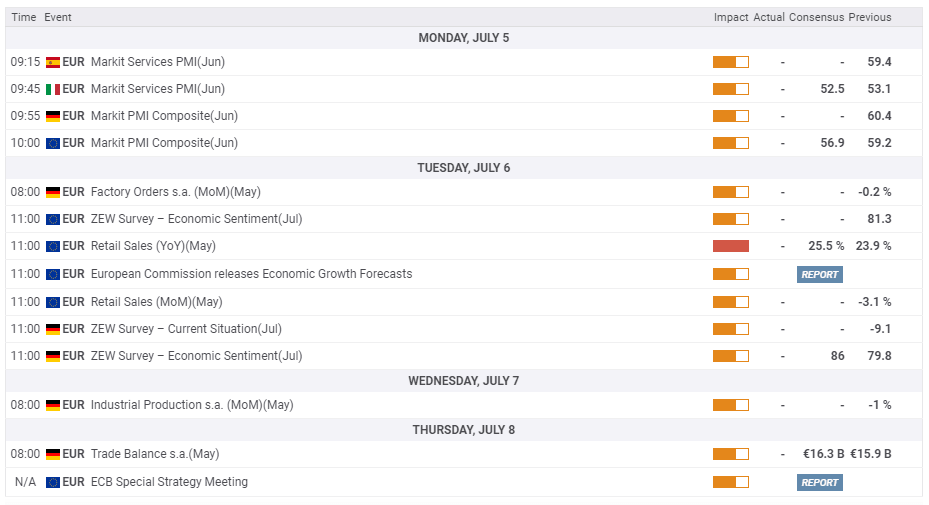Click the EU flag beside the 10:00 Markit PMI Composite
This screenshot has height=505, width=929.
pyautogui.click(x=53, y=143)
